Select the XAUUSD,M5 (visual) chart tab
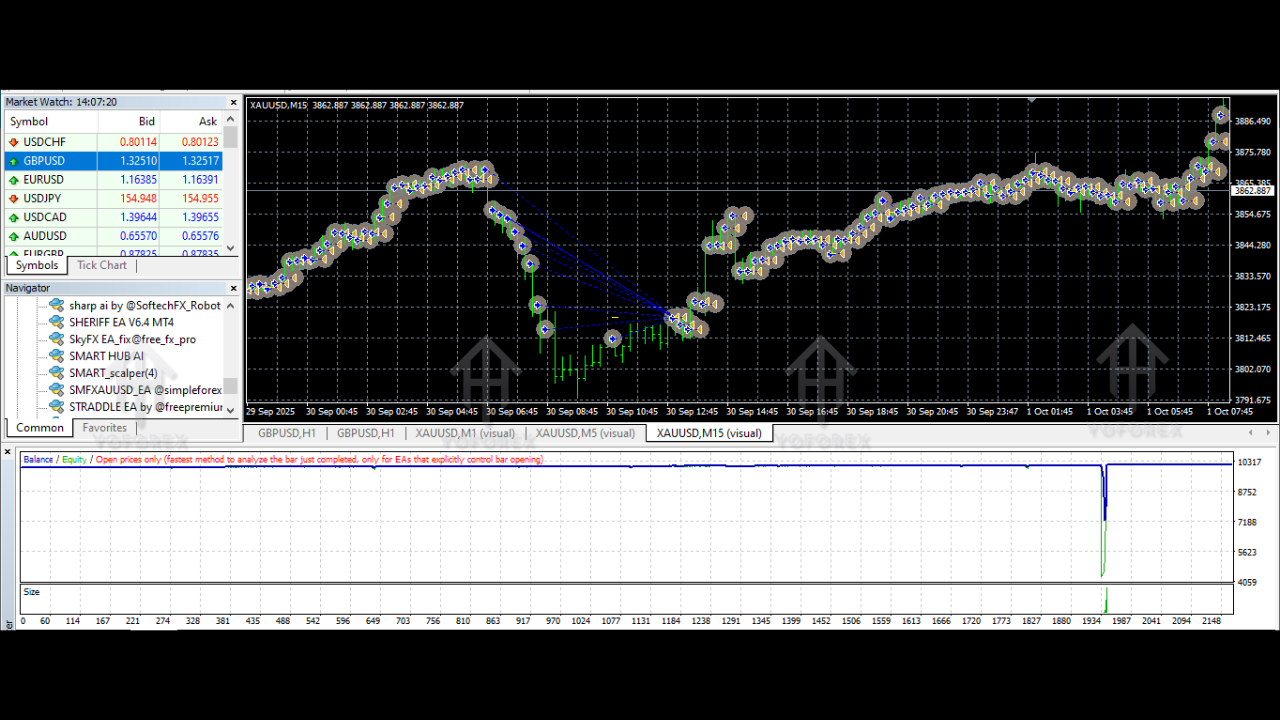Viewport: 1280px width, 720px height. click(586, 433)
